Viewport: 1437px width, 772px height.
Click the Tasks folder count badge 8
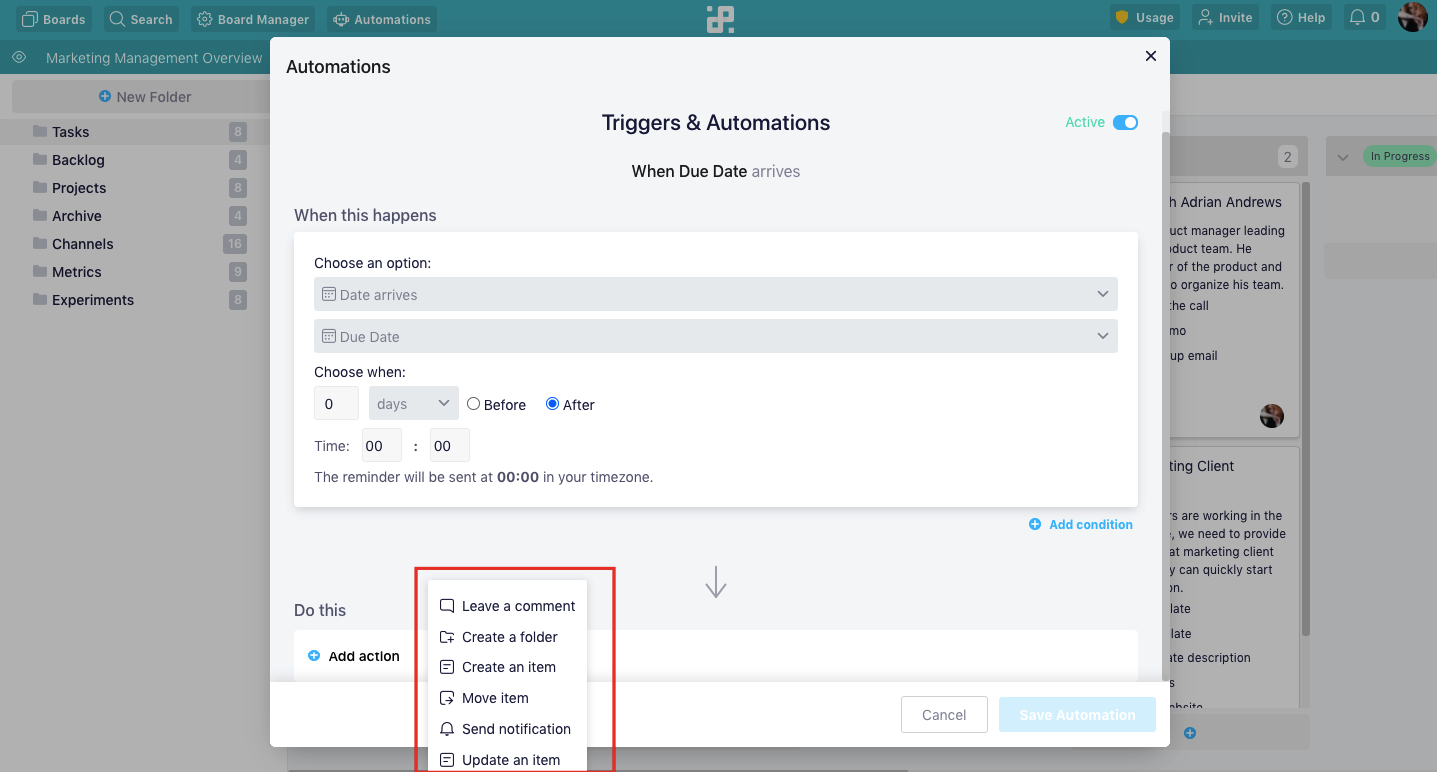point(237,132)
